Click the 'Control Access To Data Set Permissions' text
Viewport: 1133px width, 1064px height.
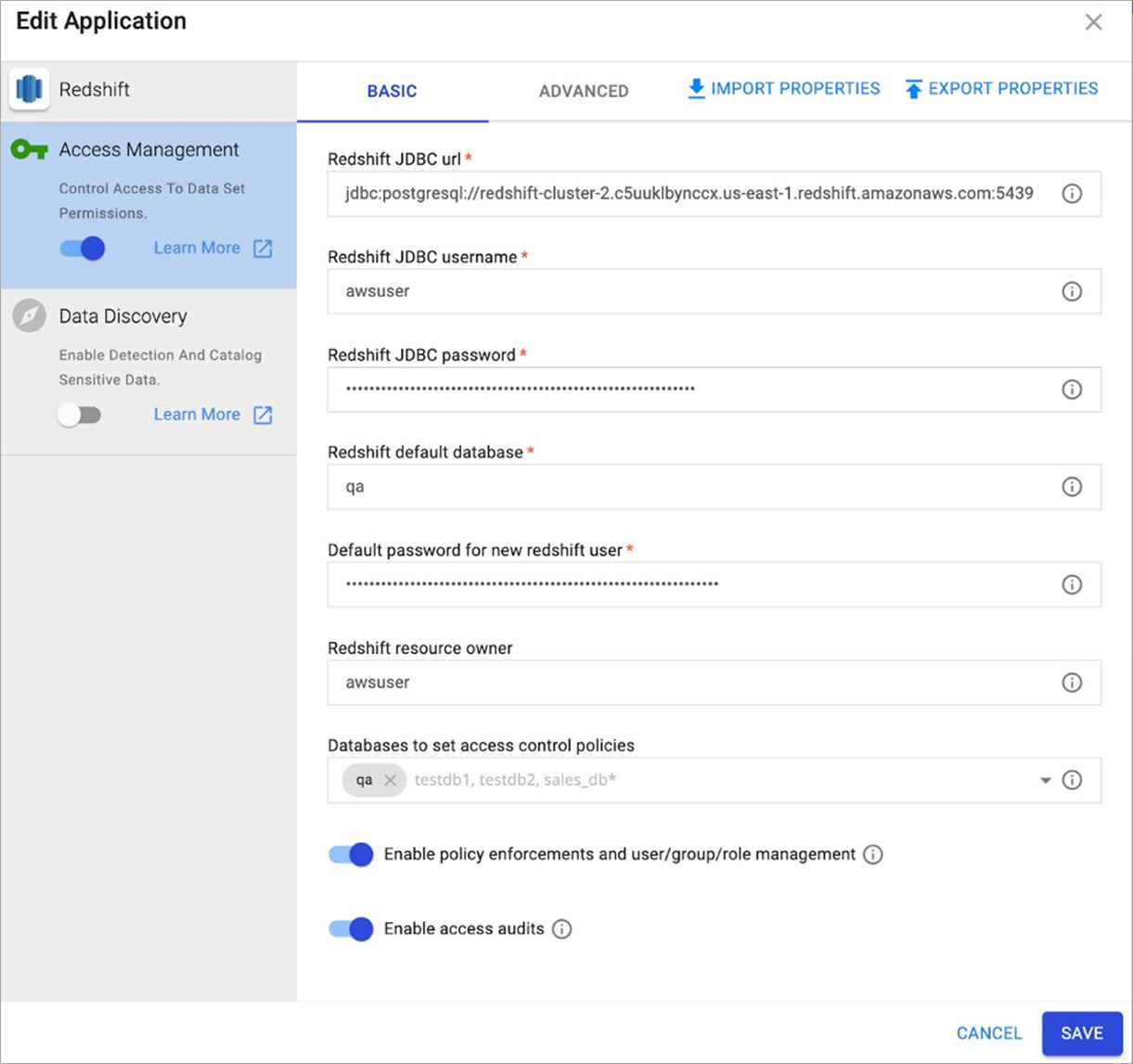click(x=152, y=200)
